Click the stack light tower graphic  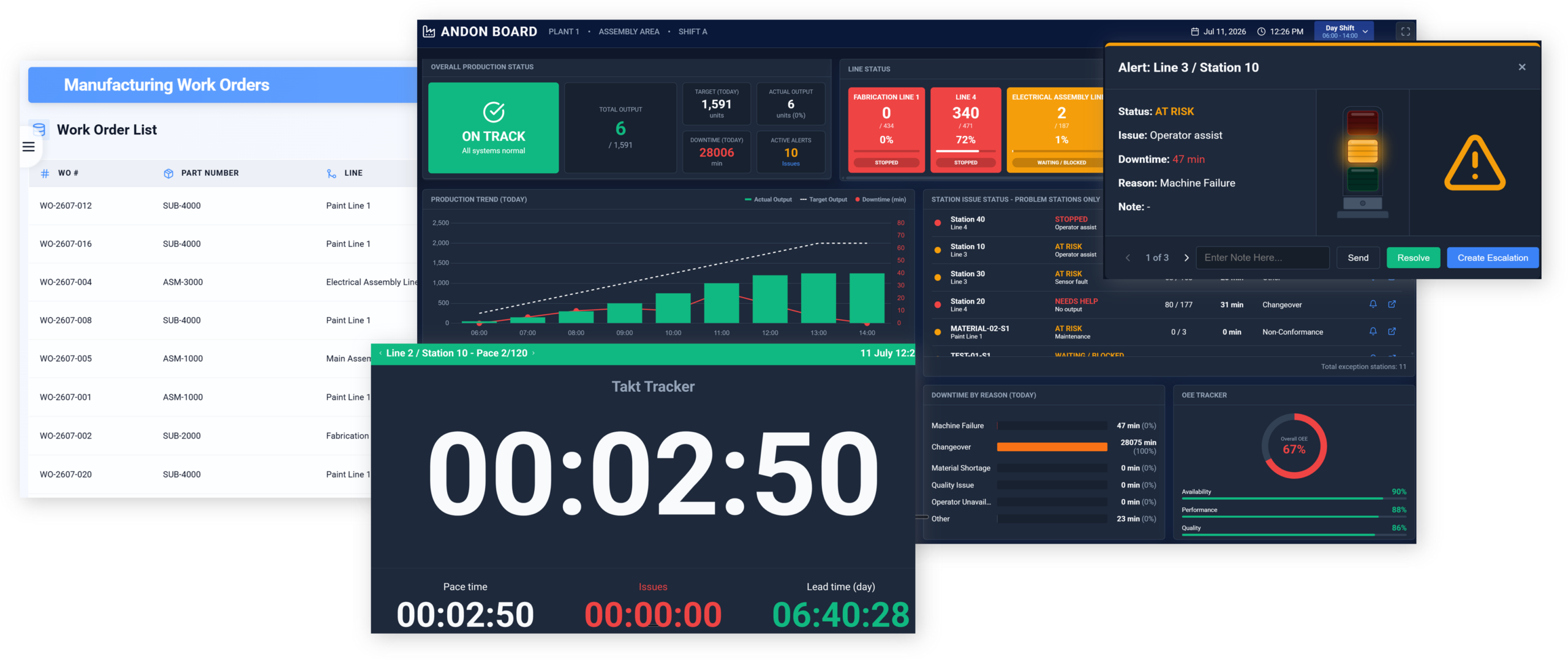pos(1363,162)
